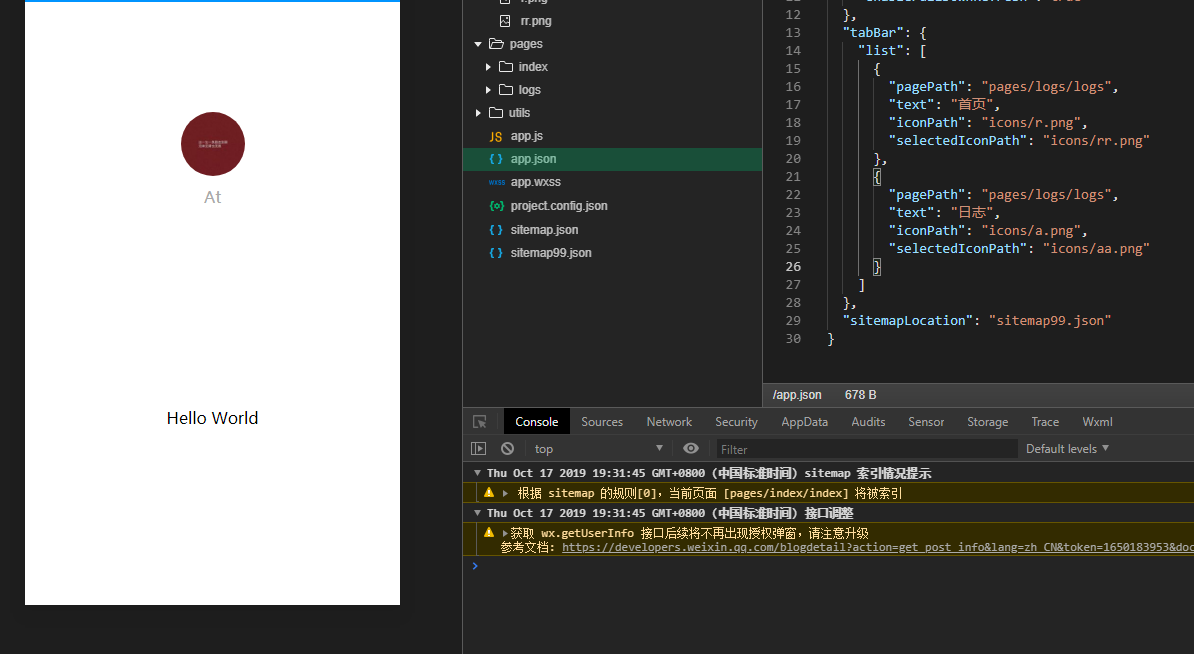Open the AppData tab
1194x654 pixels.
(804, 422)
